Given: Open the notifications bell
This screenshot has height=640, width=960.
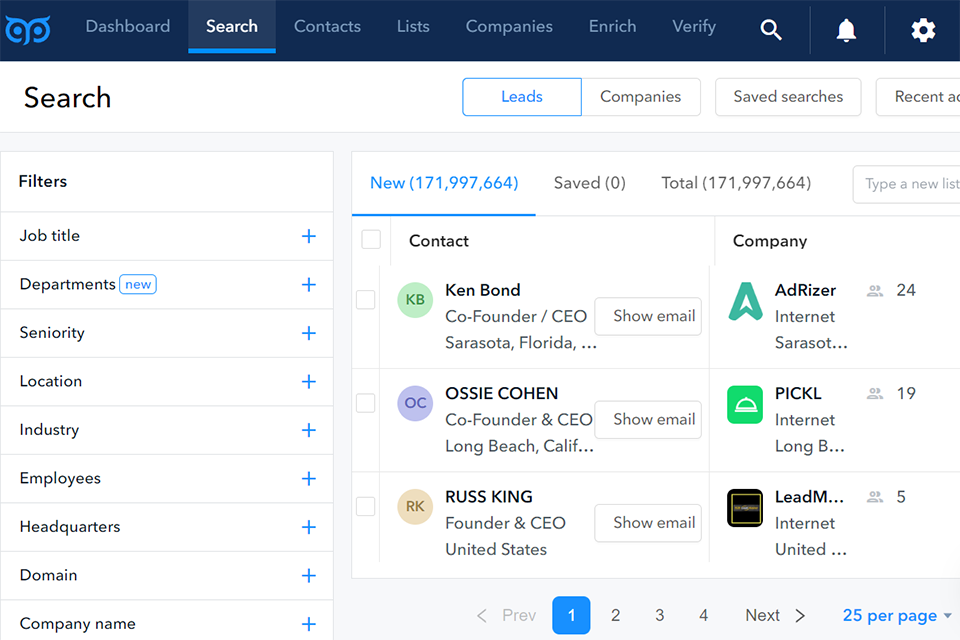Looking at the screenshot, I should click(845, 29).
